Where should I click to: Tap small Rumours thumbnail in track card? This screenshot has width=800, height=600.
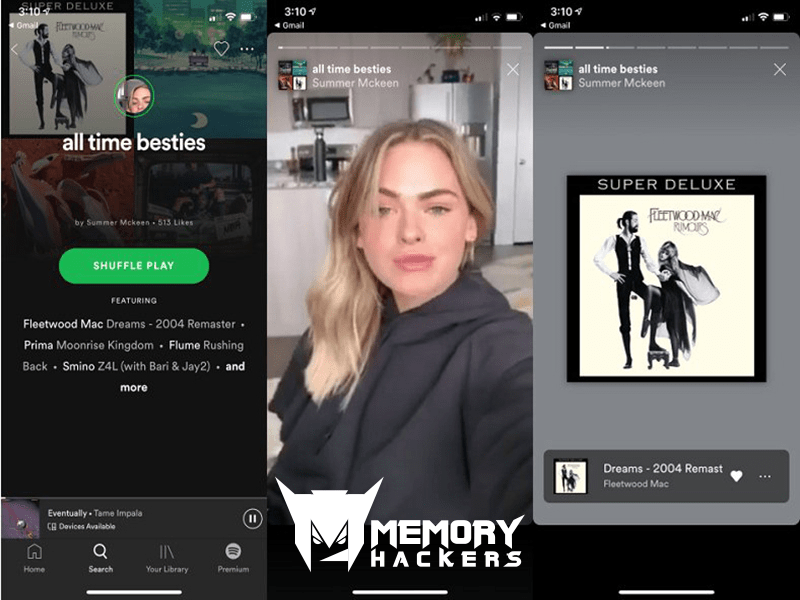pyautogui.click(x=571, y=476)
